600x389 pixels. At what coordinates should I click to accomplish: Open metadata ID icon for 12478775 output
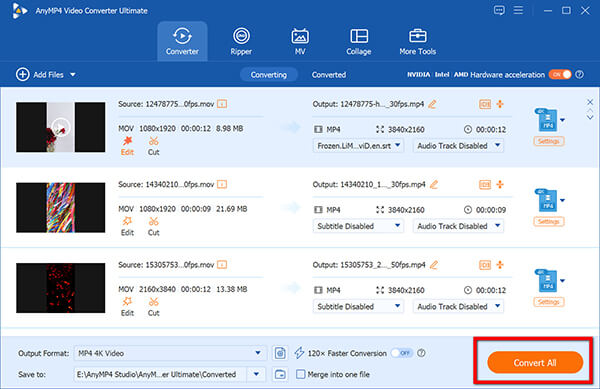tap(485, 104)
